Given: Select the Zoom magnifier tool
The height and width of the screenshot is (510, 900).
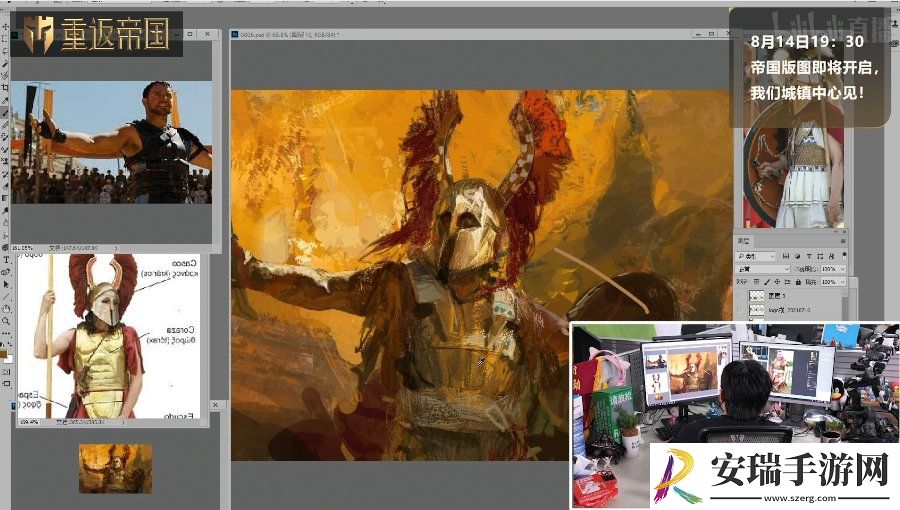Looking at the screenshot, I should [6, 321].
